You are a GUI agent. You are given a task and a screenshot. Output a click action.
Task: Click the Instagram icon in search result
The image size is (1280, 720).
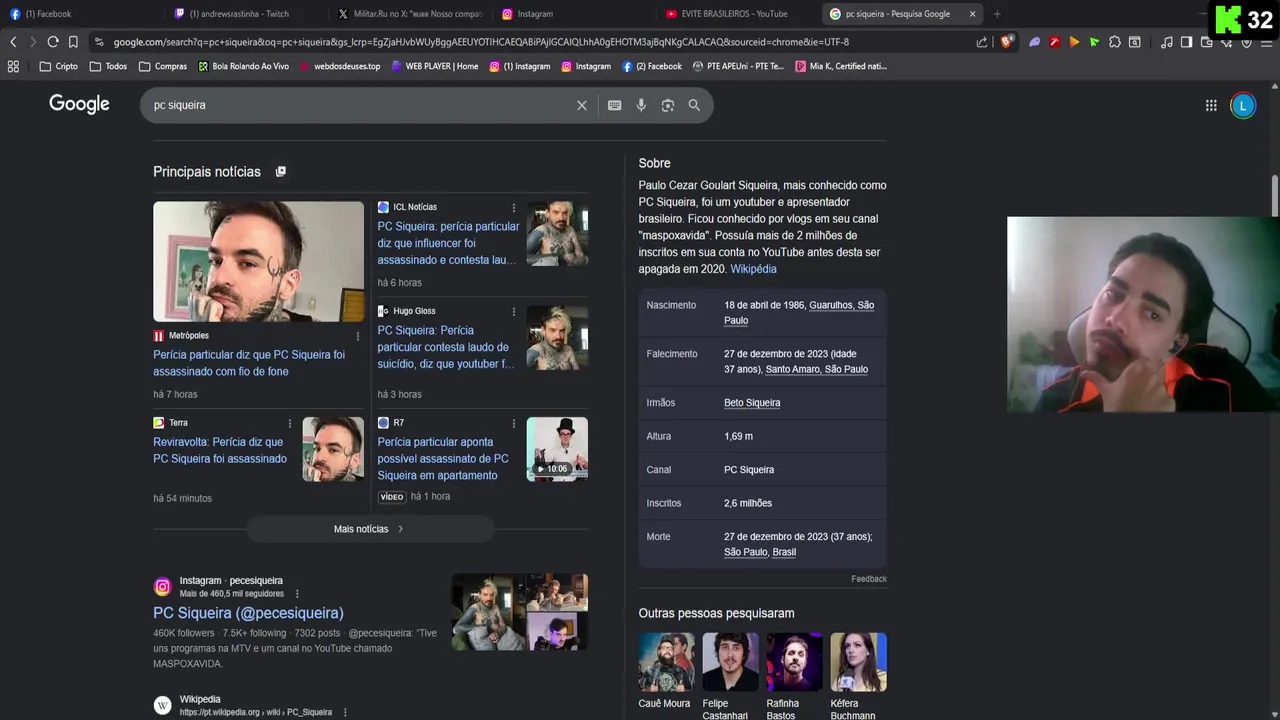point(162,587)
